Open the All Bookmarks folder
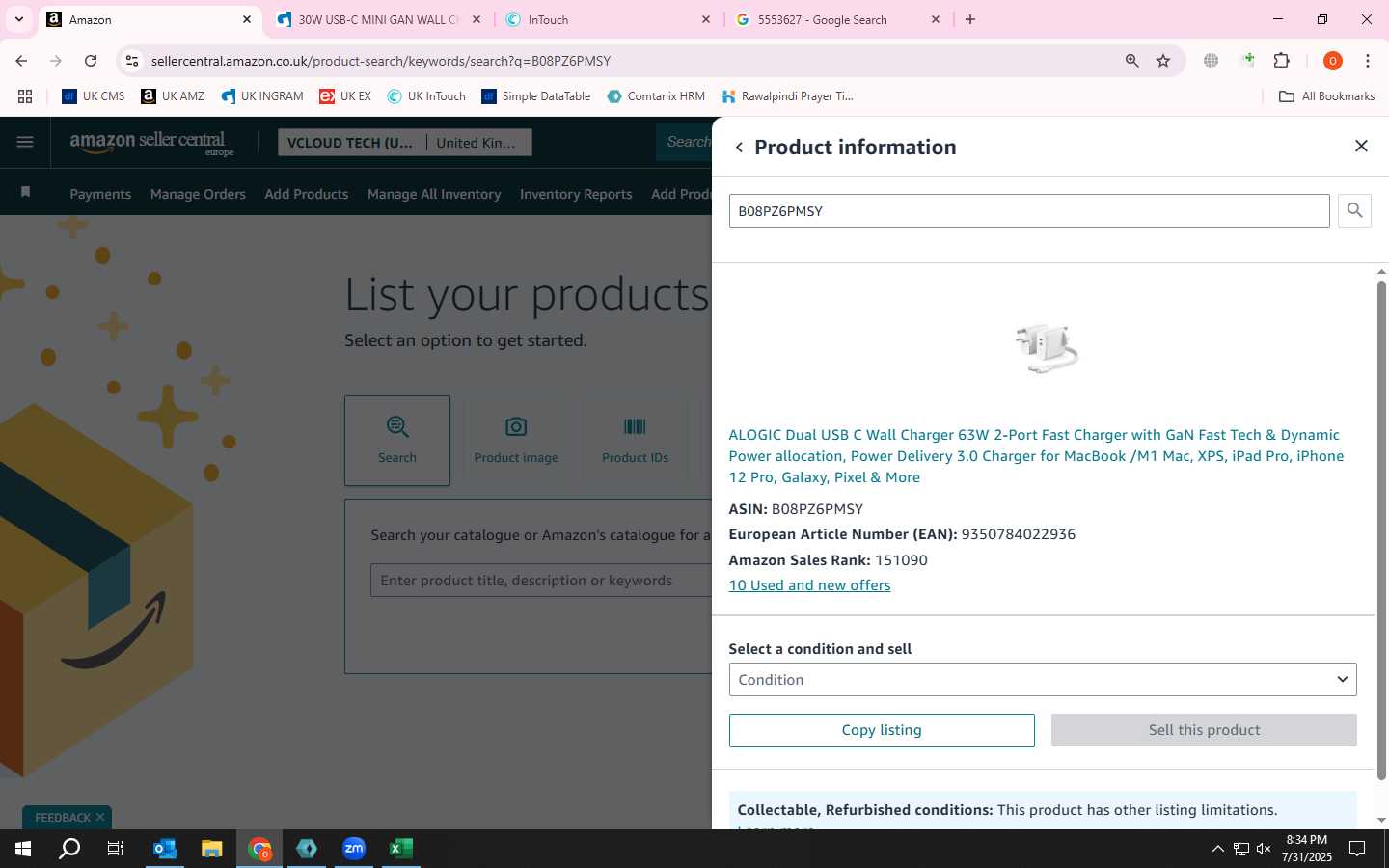This screenshot has width=1389, height=868. pos(1326,96)
